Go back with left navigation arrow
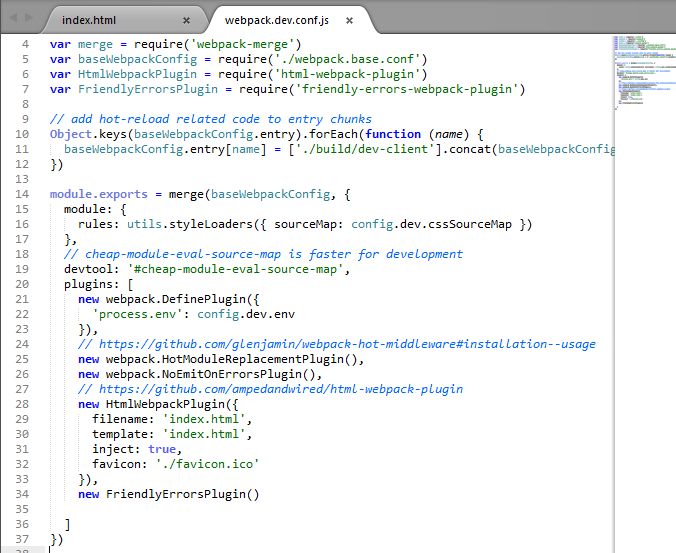Screen dimensions: 676x553 click(x=13, y=18)
